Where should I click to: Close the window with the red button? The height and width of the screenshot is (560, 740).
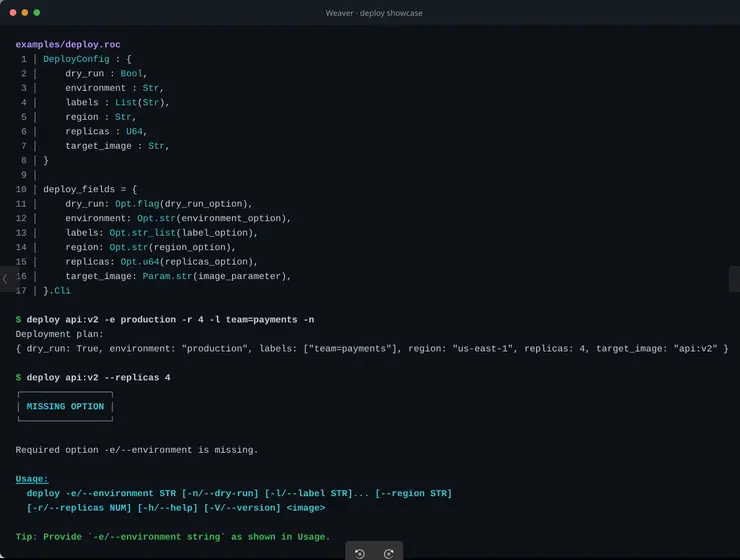[x=13, y=13]
